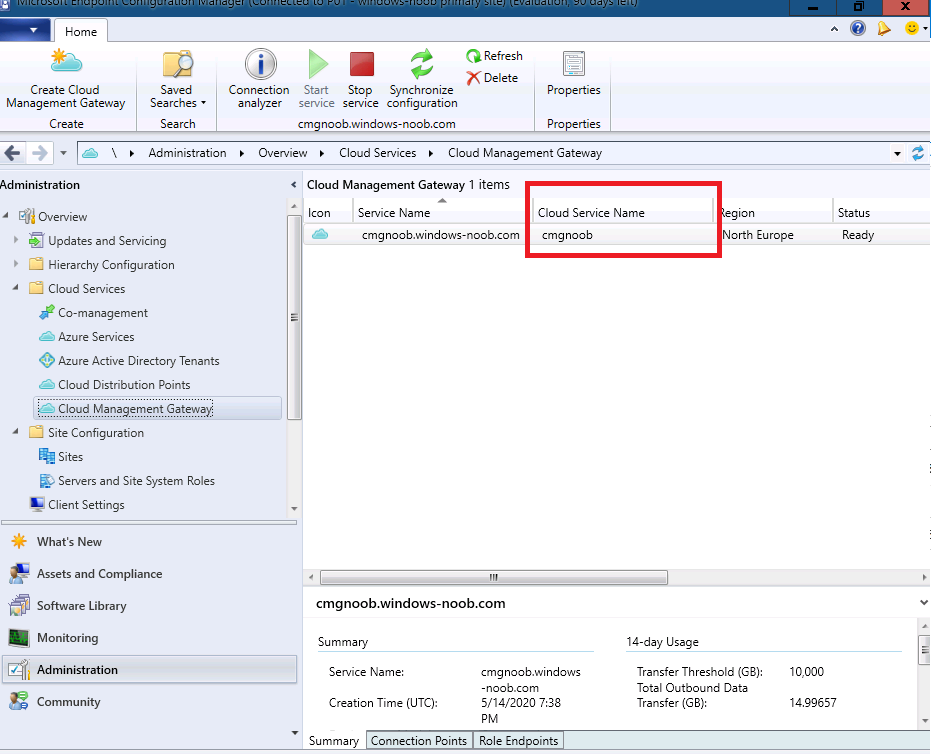Click Cloud Management Gateway breadcrumb
The image size is (931, 754).
click(525, 153)
